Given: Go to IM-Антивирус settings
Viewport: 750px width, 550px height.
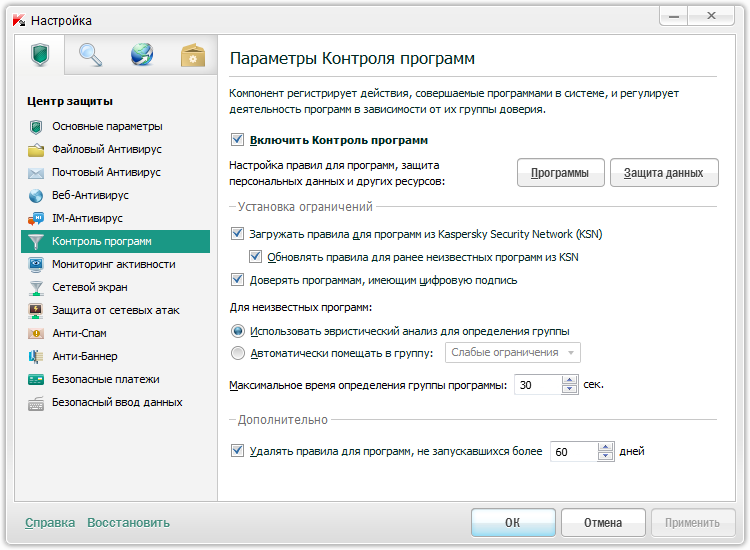Looking at the screenshot, I should pos(87,219).
